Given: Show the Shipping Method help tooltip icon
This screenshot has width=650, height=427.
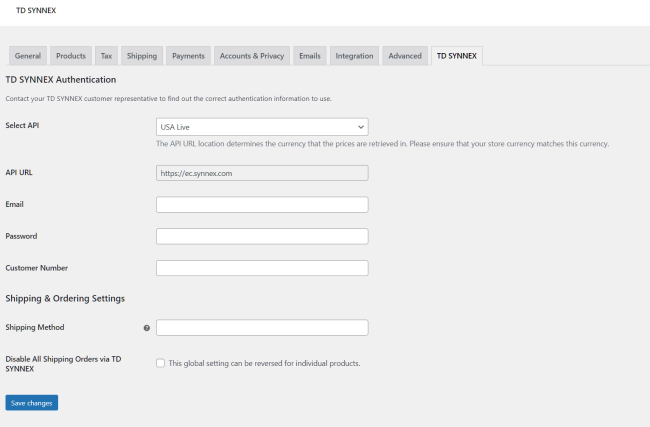Looking at the screenshot, I should (147, 328).
